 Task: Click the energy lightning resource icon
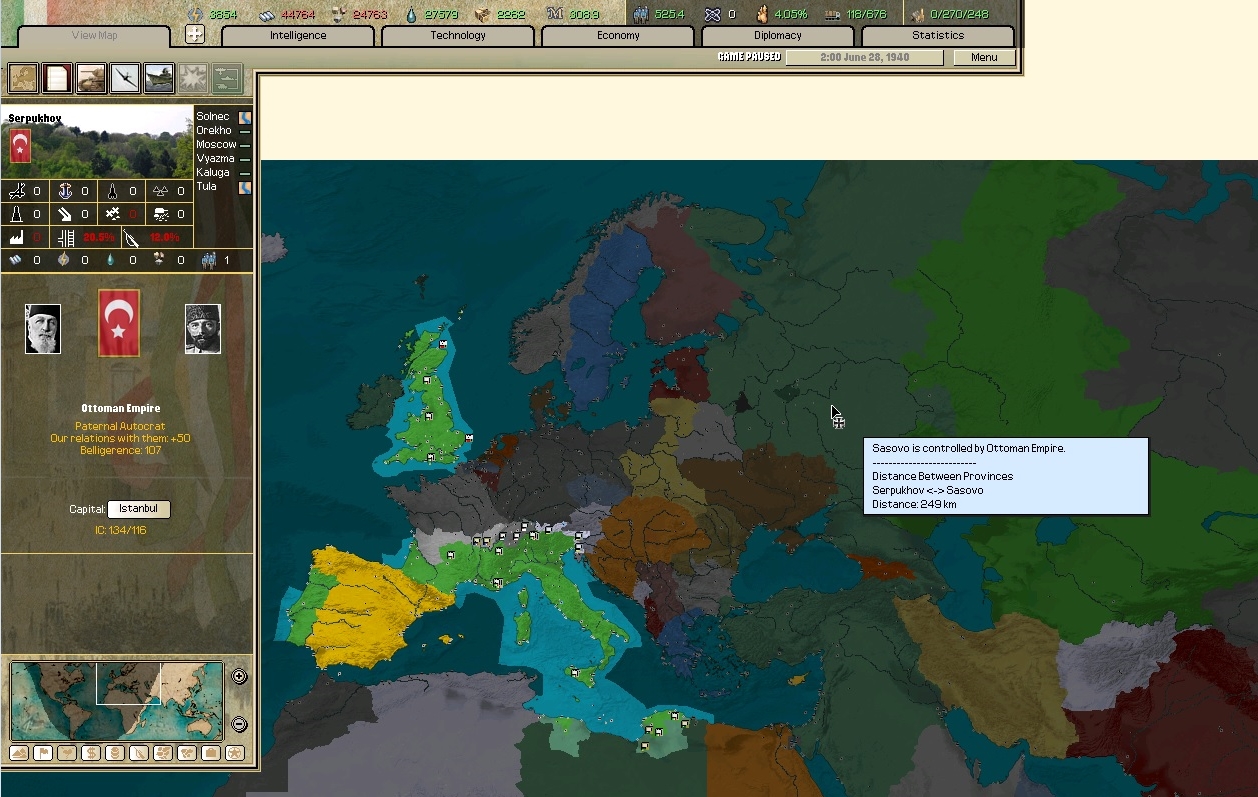pyautogui.click(x=195, y=14)
